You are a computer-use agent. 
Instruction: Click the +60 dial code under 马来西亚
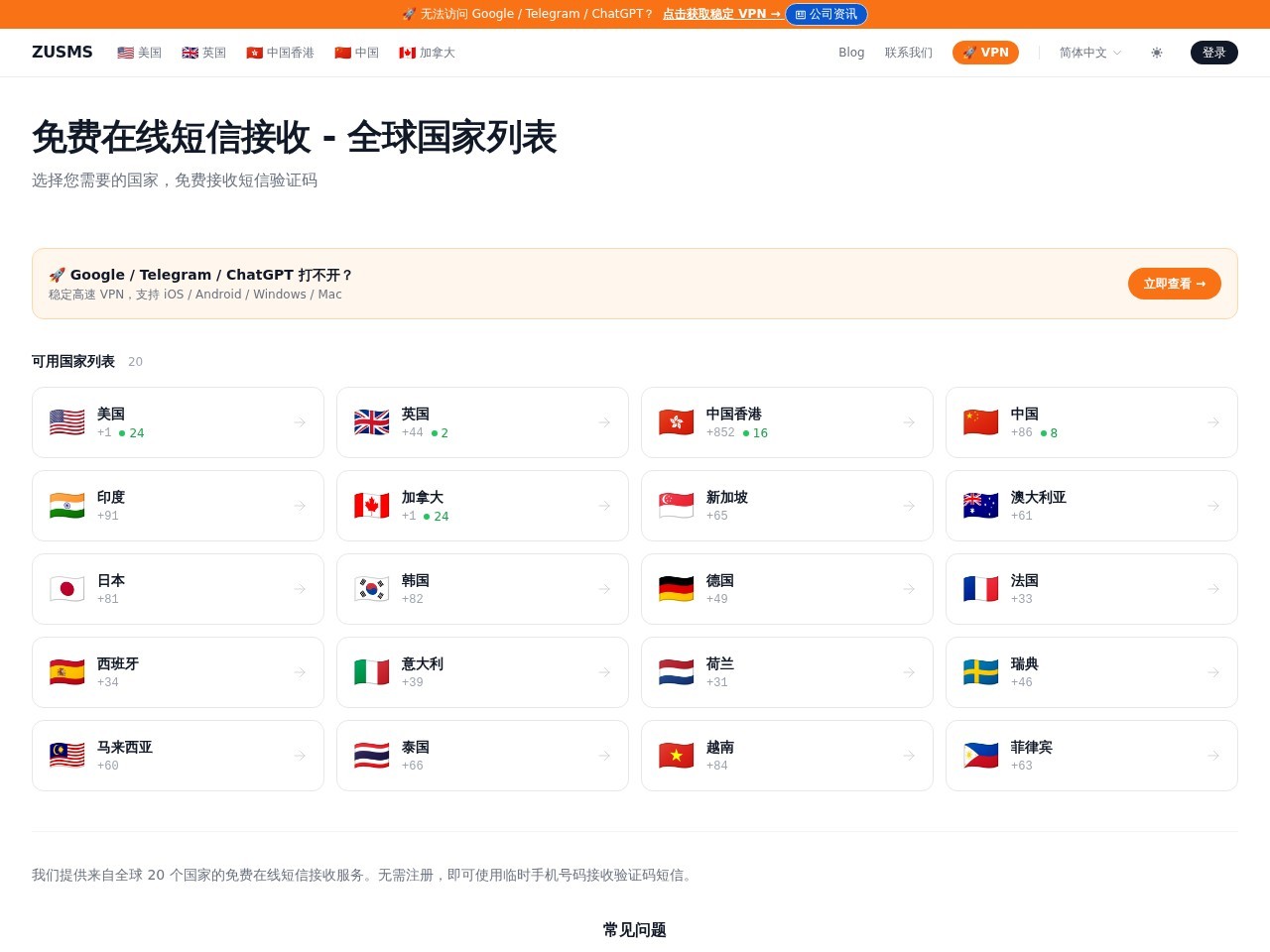(108, 766)
